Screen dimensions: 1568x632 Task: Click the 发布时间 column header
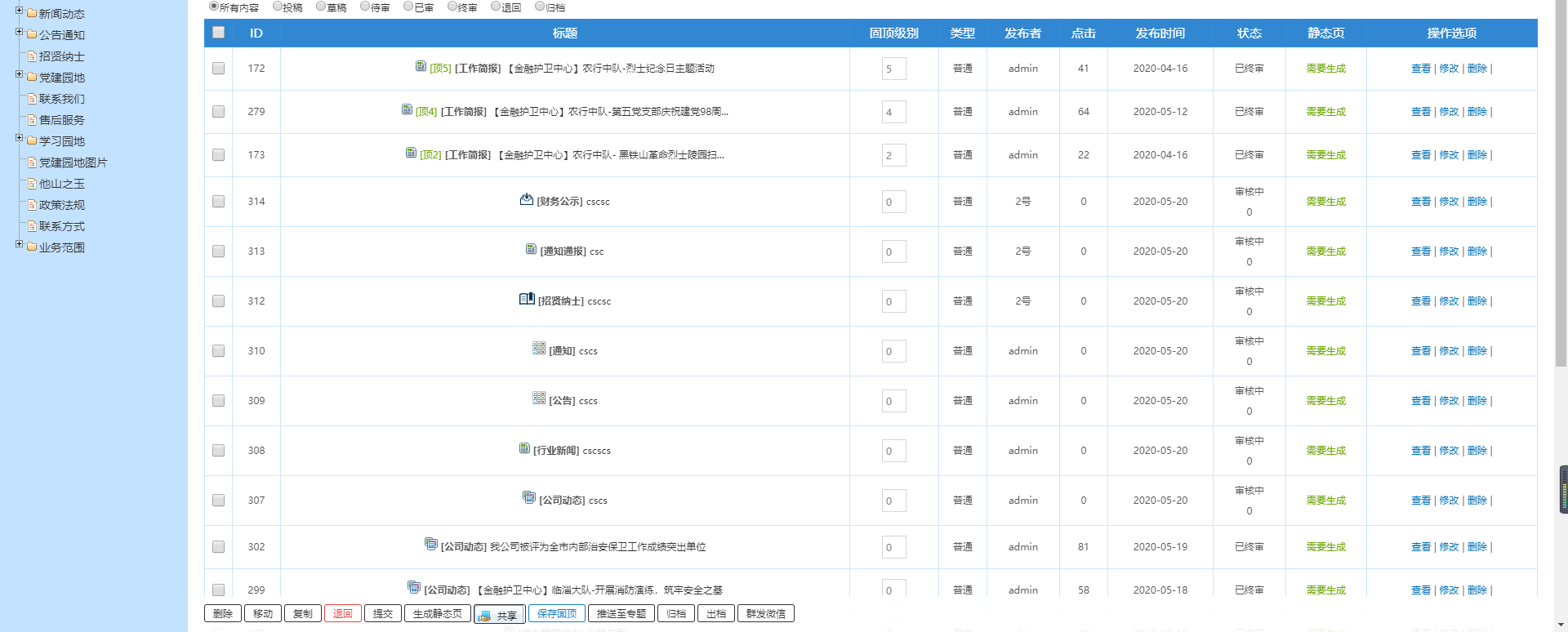pyautogui.click(x=1160, y=33)
